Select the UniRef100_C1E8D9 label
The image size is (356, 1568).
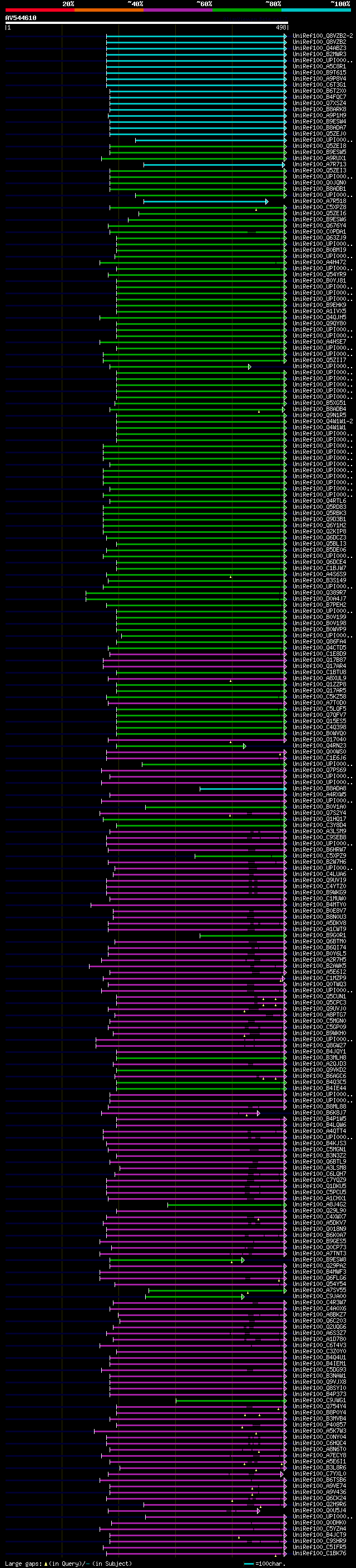coord(319,654)
